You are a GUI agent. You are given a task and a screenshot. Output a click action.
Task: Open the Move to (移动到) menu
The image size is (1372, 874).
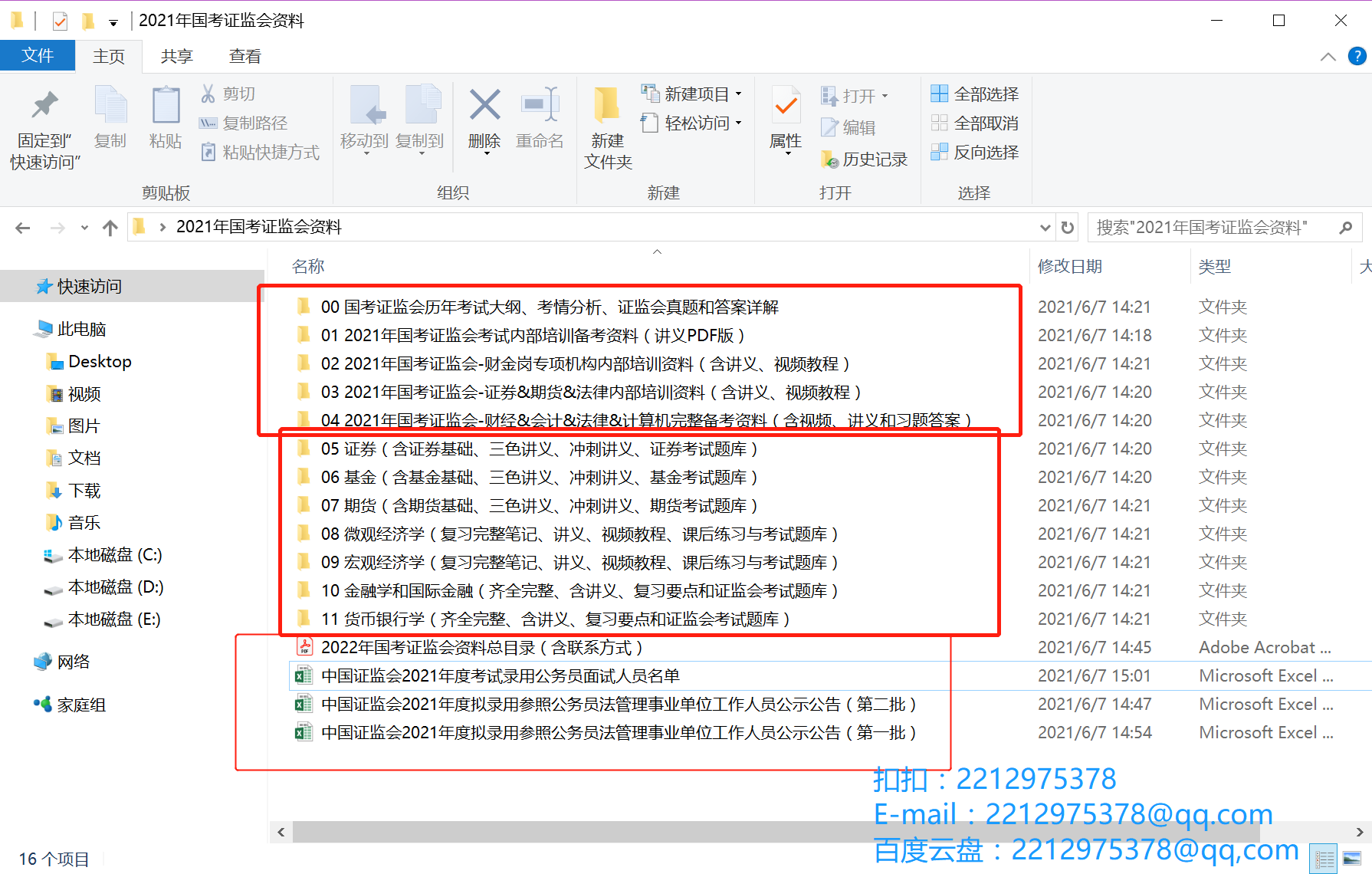pos(365,119)
